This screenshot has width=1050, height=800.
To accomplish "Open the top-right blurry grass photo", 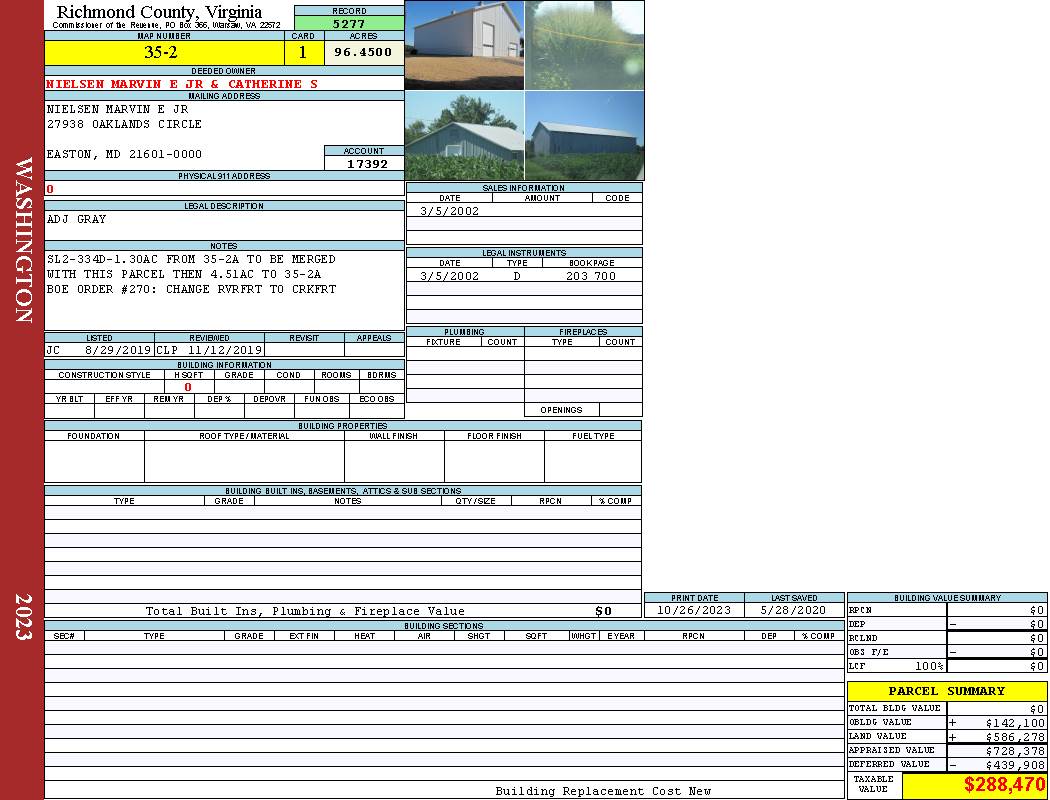I will (x=584, y=45).
